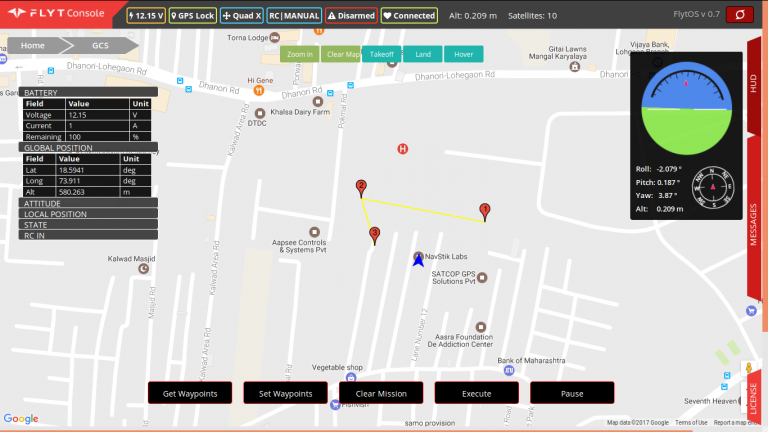Click the red H home marker
Image resolution: width=768 pixels, height=432 pixels.
[403, 149]
